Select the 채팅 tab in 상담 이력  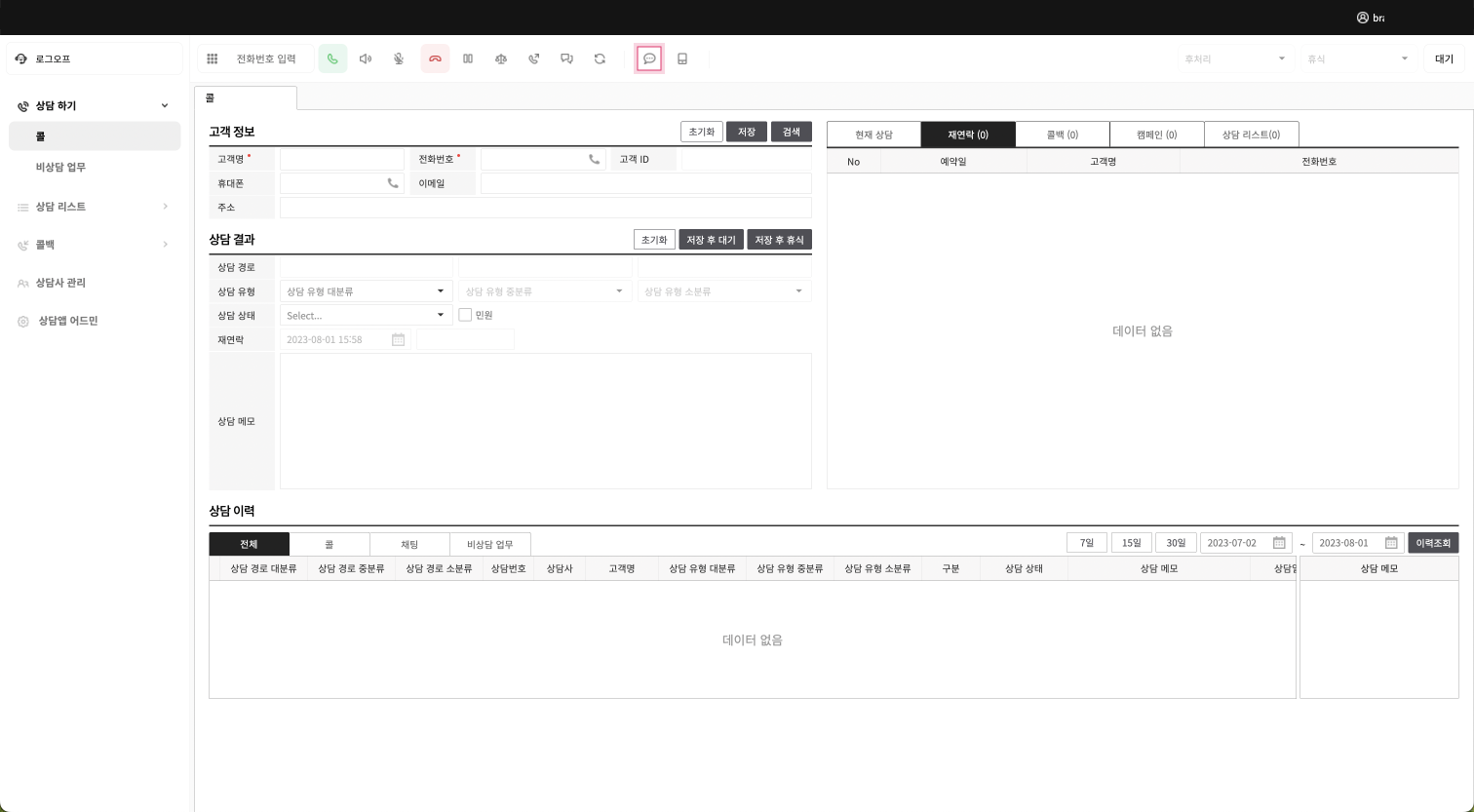point(409,544)
